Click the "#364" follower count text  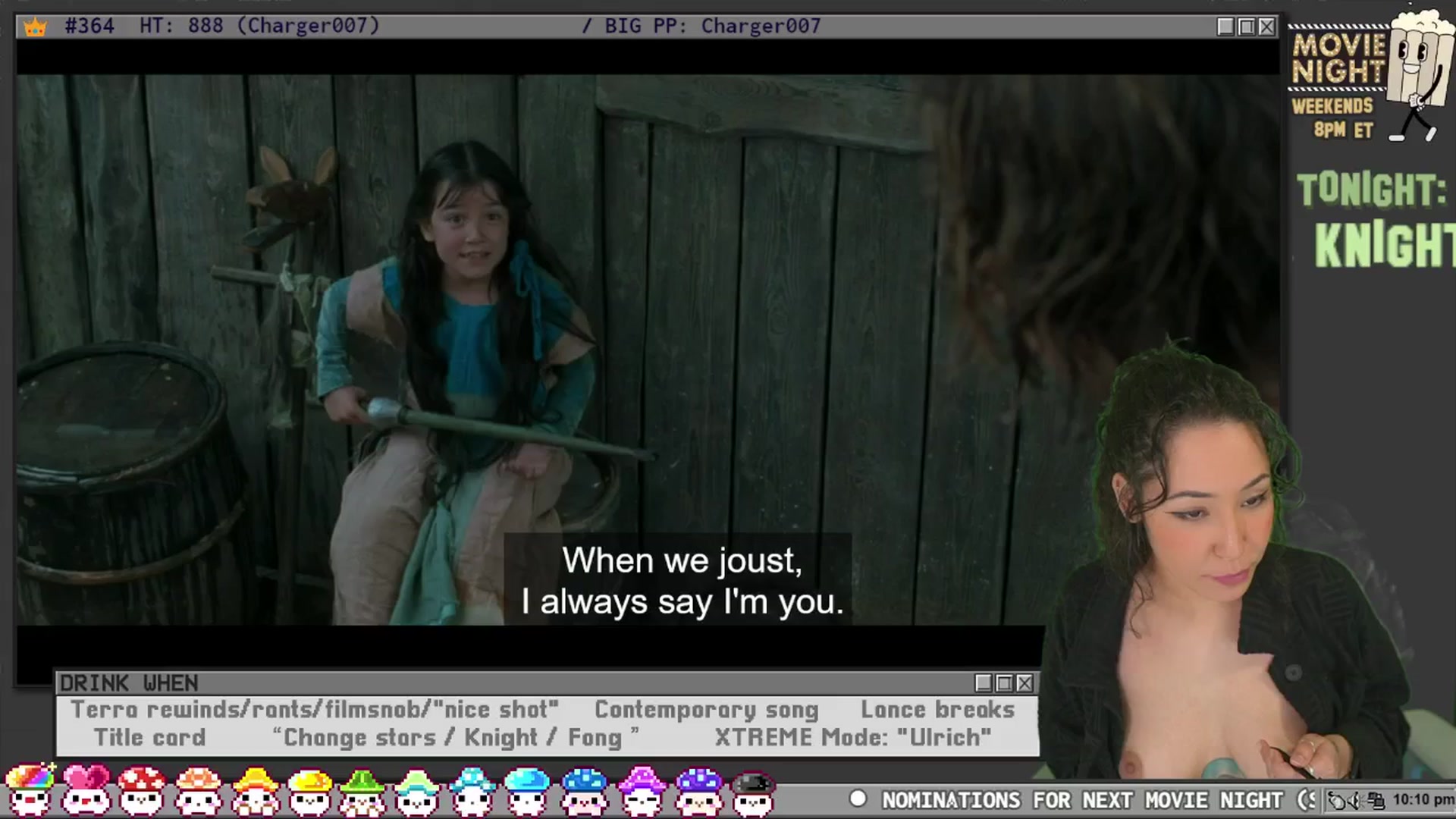click(x=89, y=26)
